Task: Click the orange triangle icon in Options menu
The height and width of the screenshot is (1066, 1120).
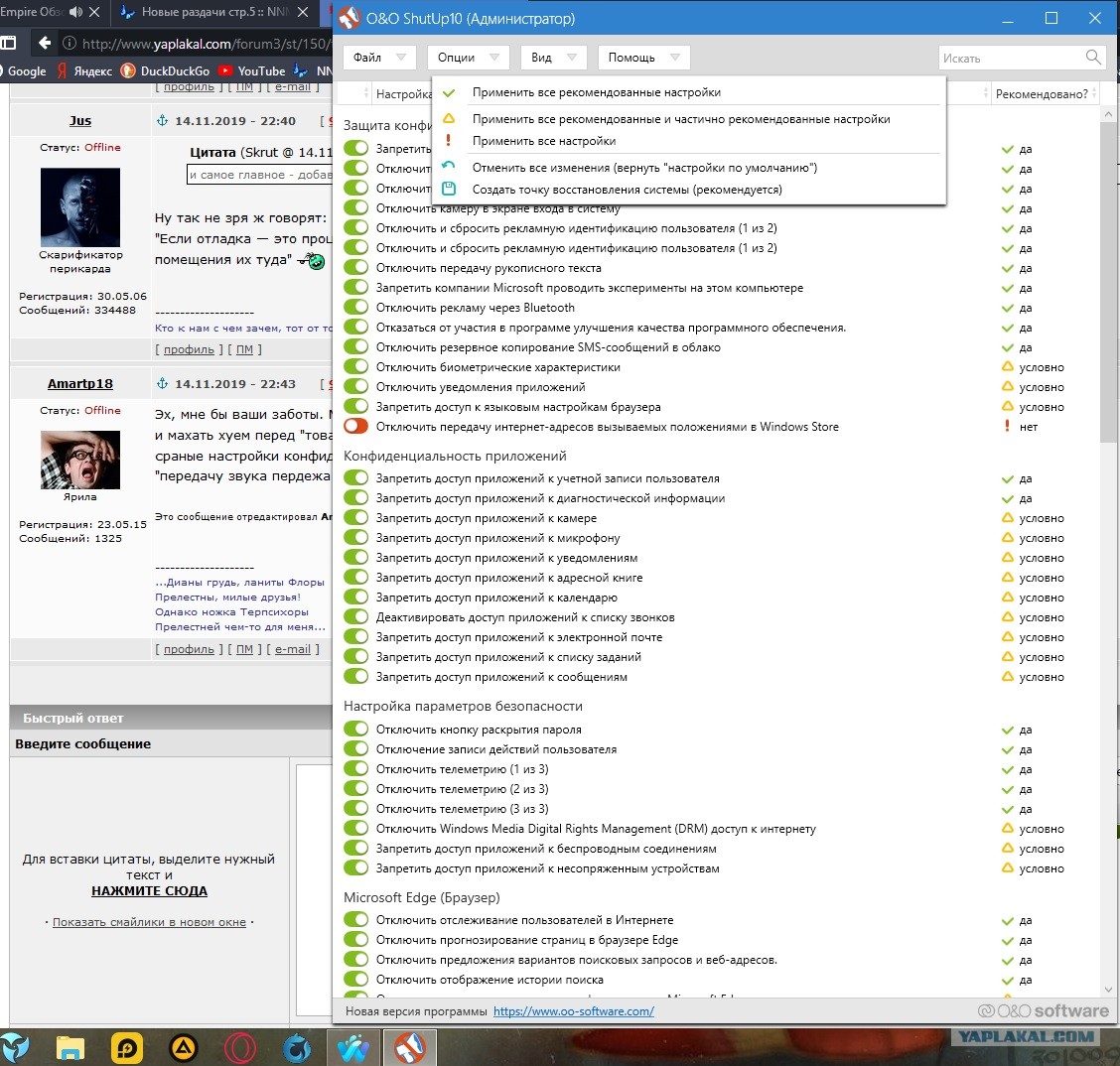Action: click(x=449, y=118)
